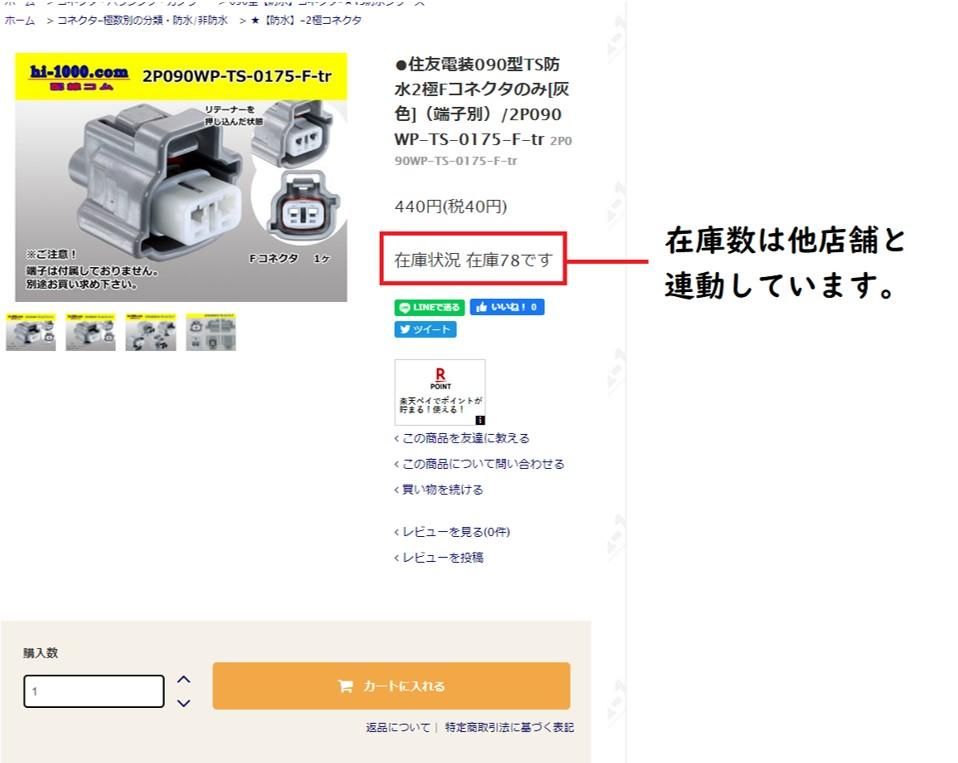Open 【防水】-2極コネクタ breadcrumb category
The width and height of the screenshot is (958, 763).
coord(306,21)
